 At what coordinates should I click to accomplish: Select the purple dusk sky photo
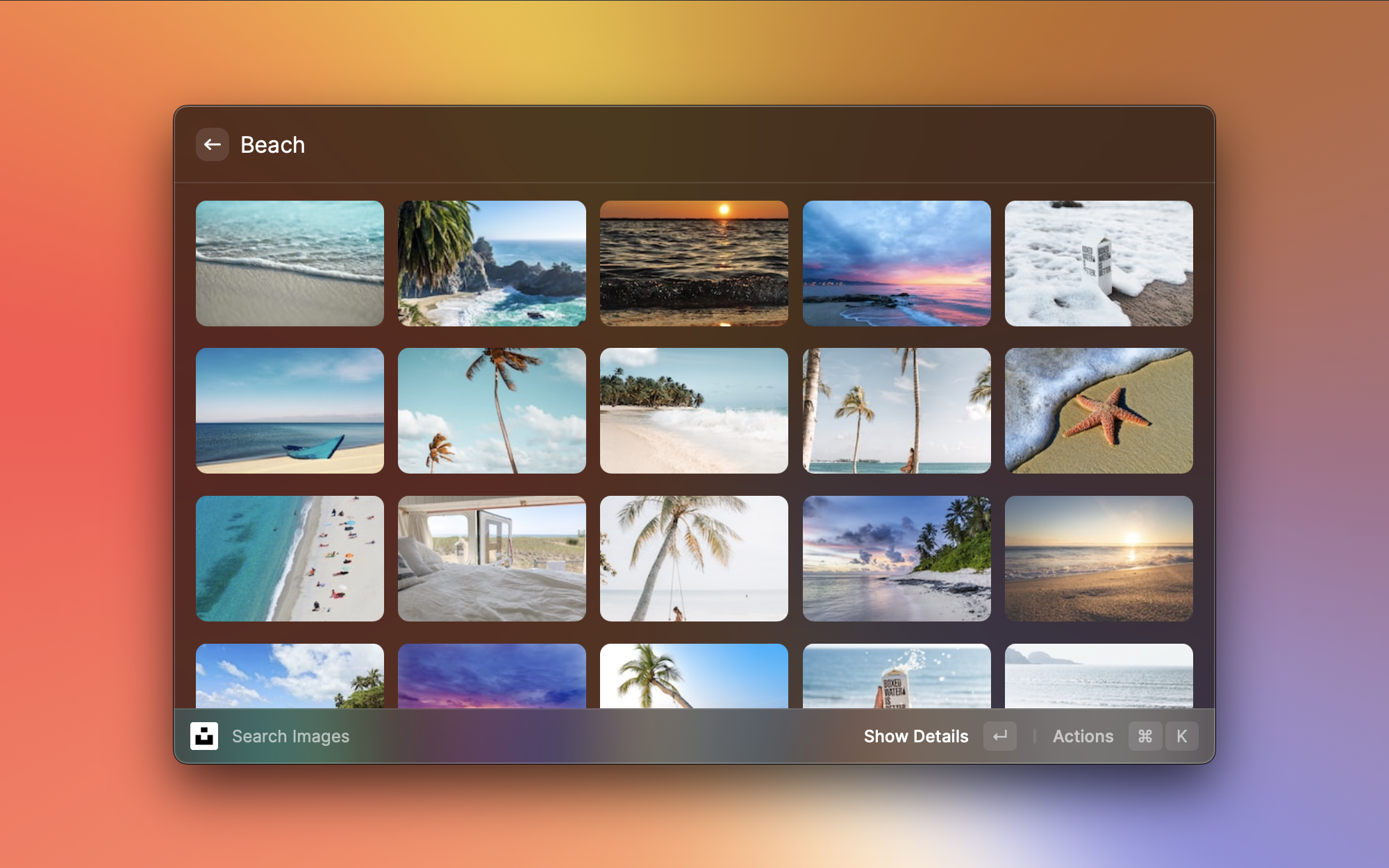tap(492, 676)
